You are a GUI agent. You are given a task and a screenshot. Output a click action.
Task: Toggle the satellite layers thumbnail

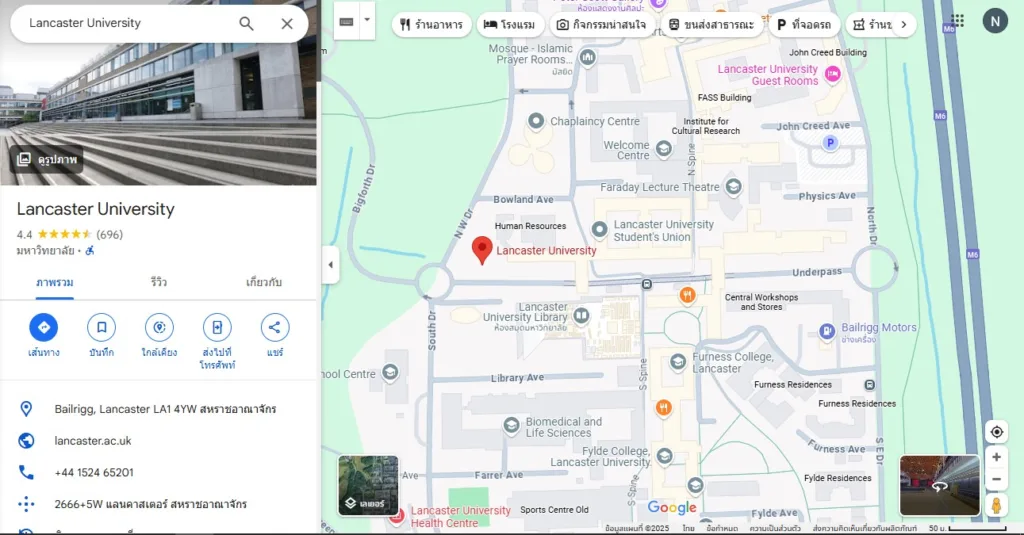click(368, 485)
